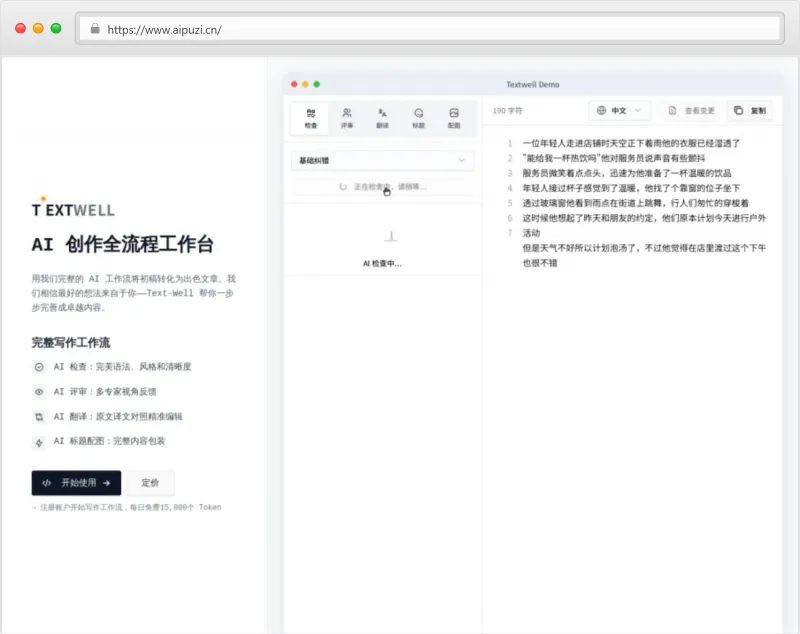Click the AI 评审 eye icon
Viewport: 800px width, 634px height.
[39, 392]
